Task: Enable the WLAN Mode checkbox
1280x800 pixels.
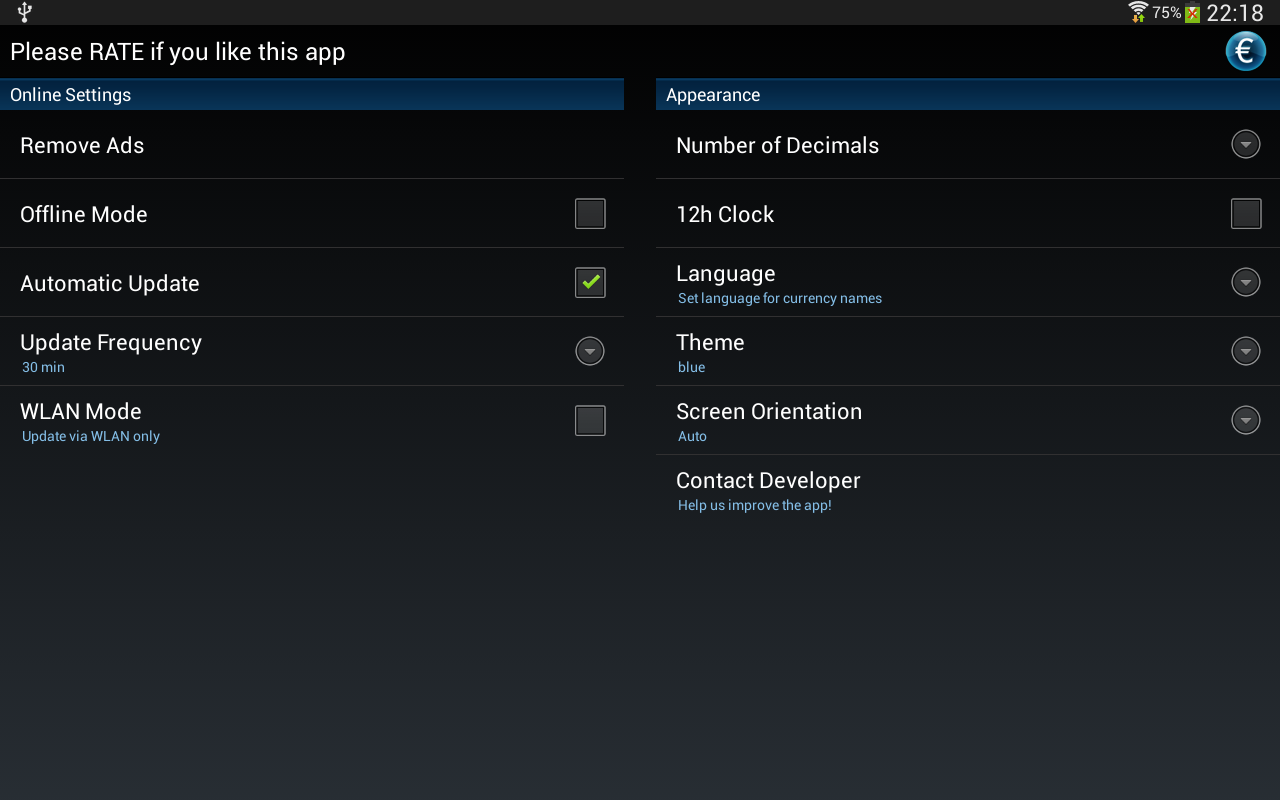Action: click(x=590, y=421)
